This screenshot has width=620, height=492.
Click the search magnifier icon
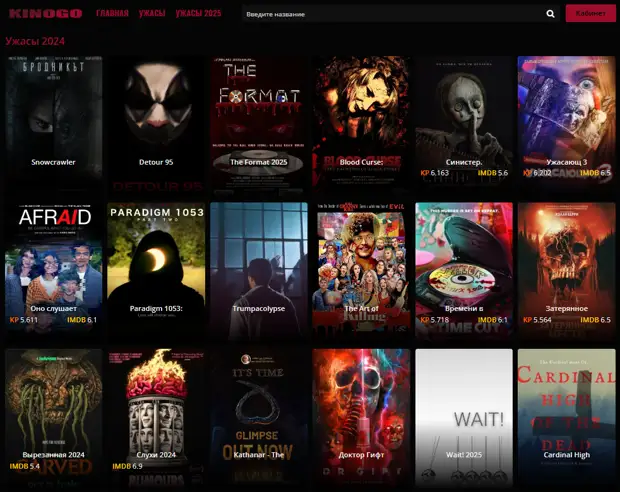coord(550,14)
